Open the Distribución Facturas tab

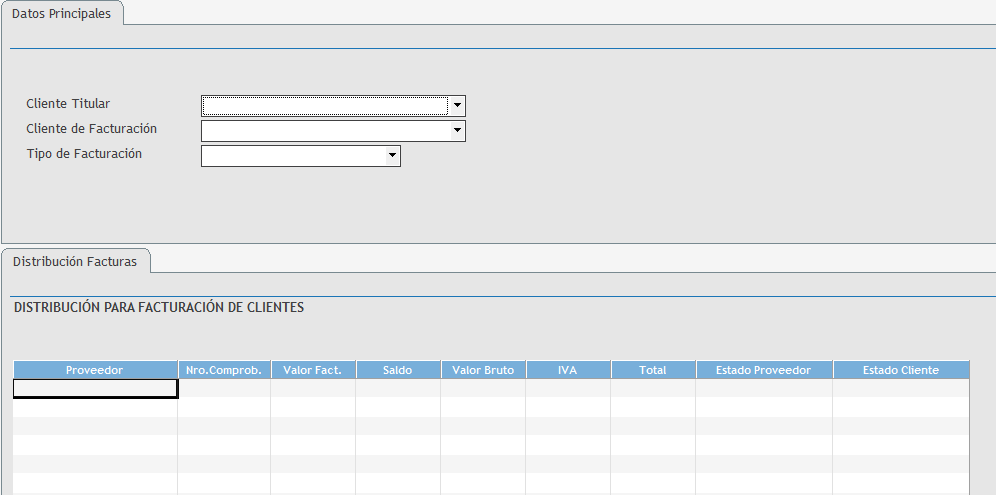75,261
